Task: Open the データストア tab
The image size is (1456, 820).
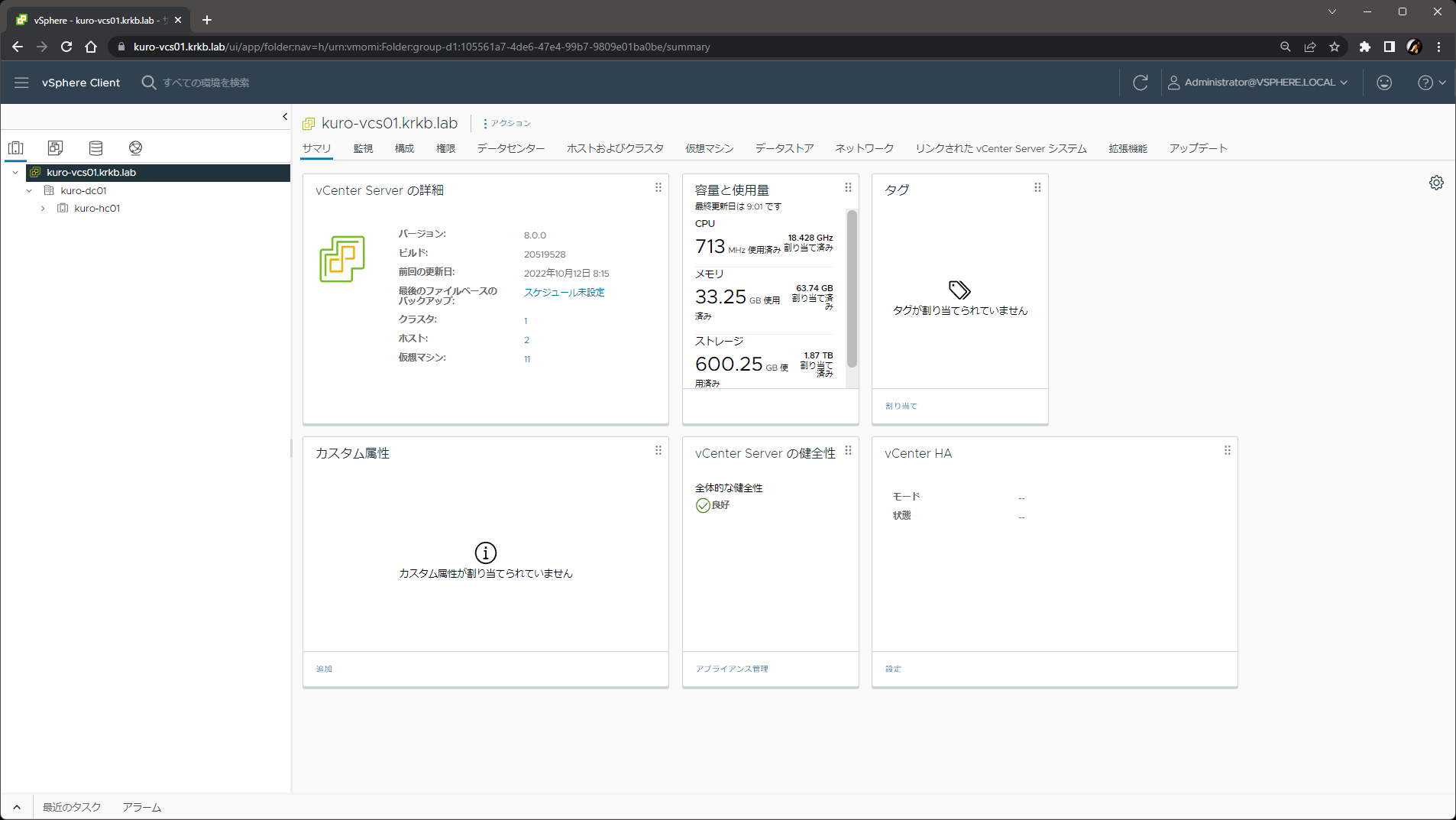Action: (784, 148)
